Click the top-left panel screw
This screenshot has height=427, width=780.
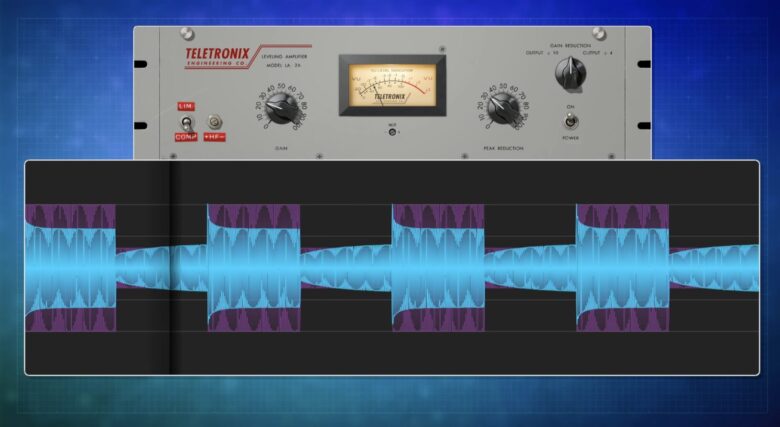(x=186, y=35)
